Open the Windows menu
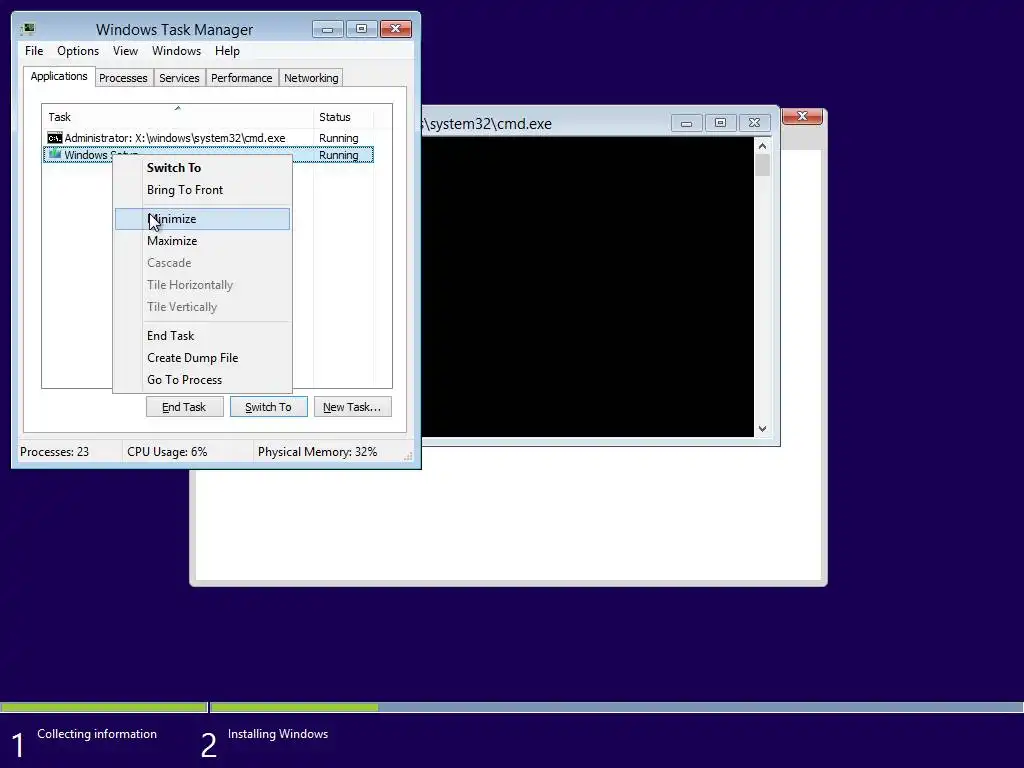Viewport: 1024px width, 768px height. click(176, 51)
